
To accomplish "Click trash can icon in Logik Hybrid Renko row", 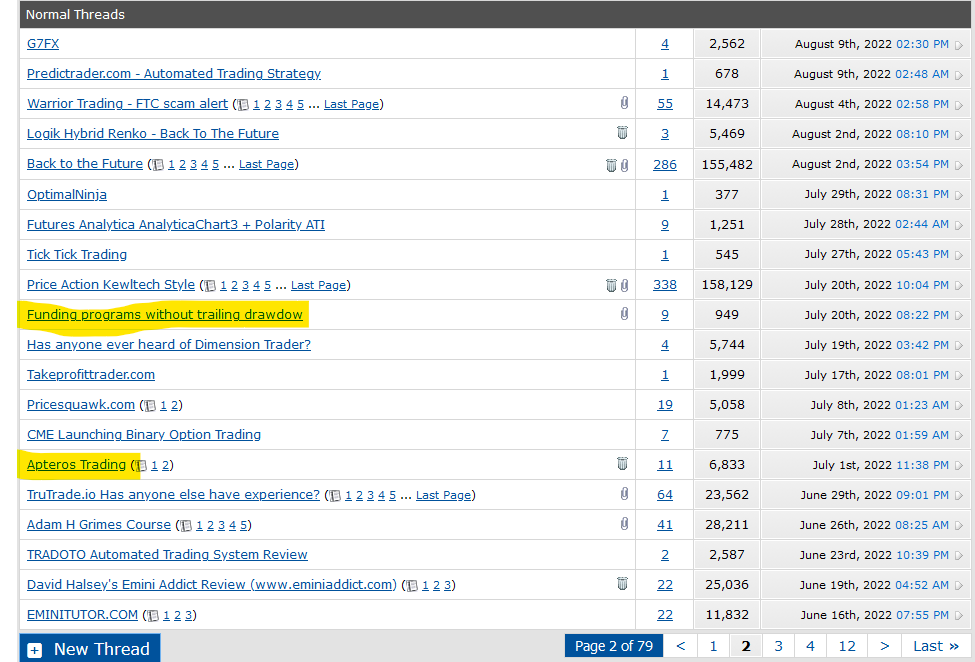I will pos(622,132).
